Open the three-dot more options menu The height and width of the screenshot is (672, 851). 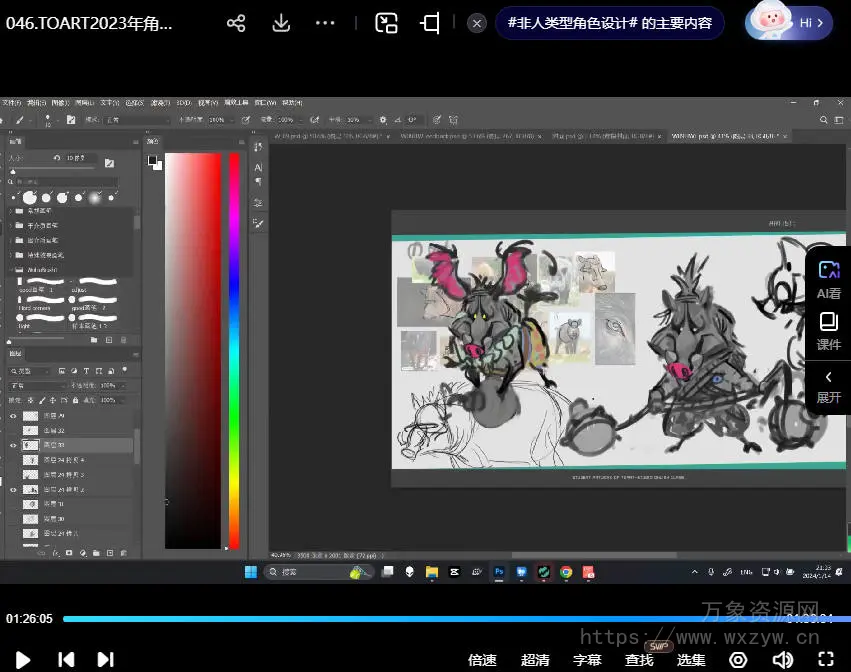[x=325, y=23]
